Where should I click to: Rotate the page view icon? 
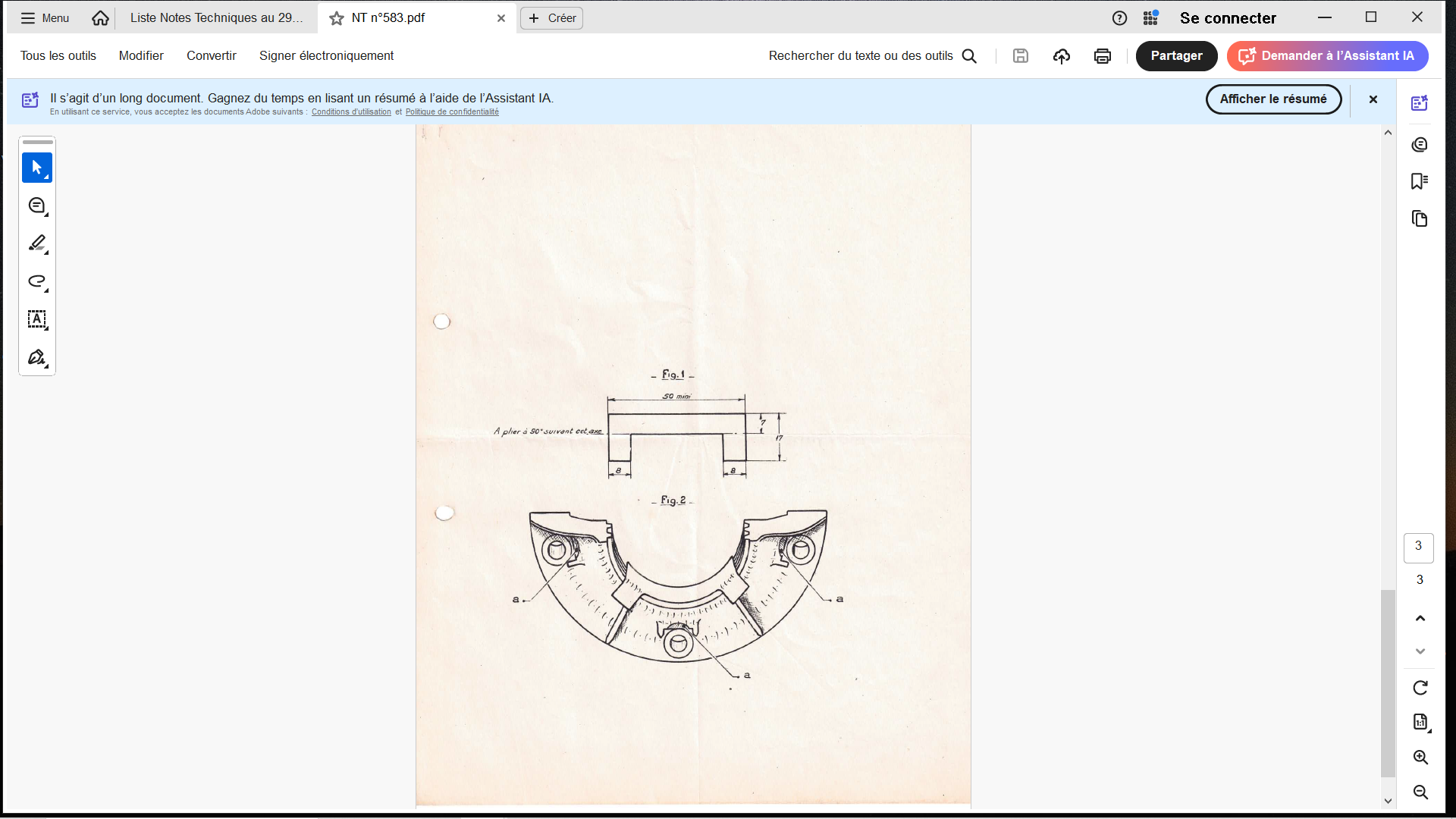point(1420,688)
